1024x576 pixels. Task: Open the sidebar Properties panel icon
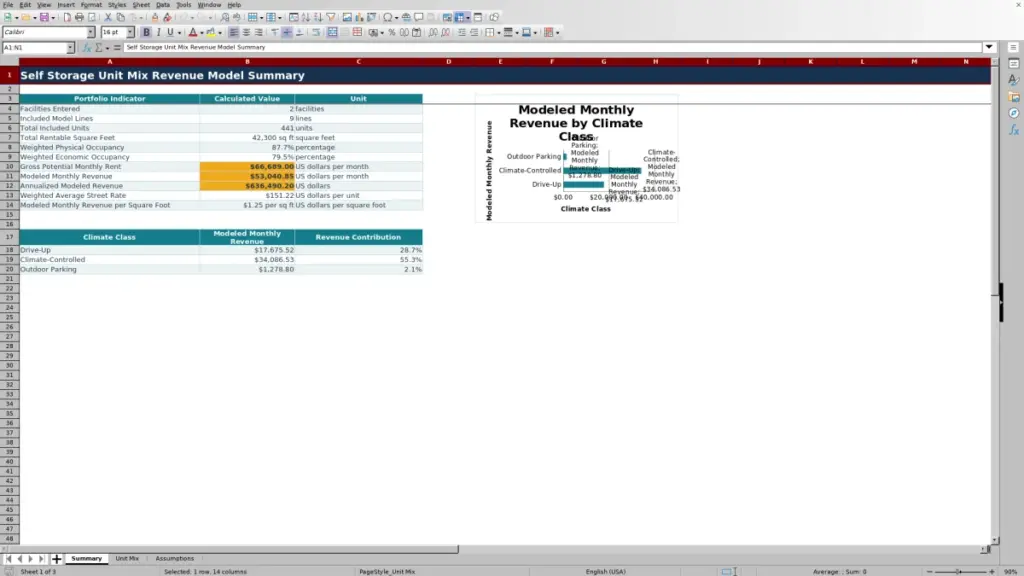pyautogui.click(x=1014, y=63)
